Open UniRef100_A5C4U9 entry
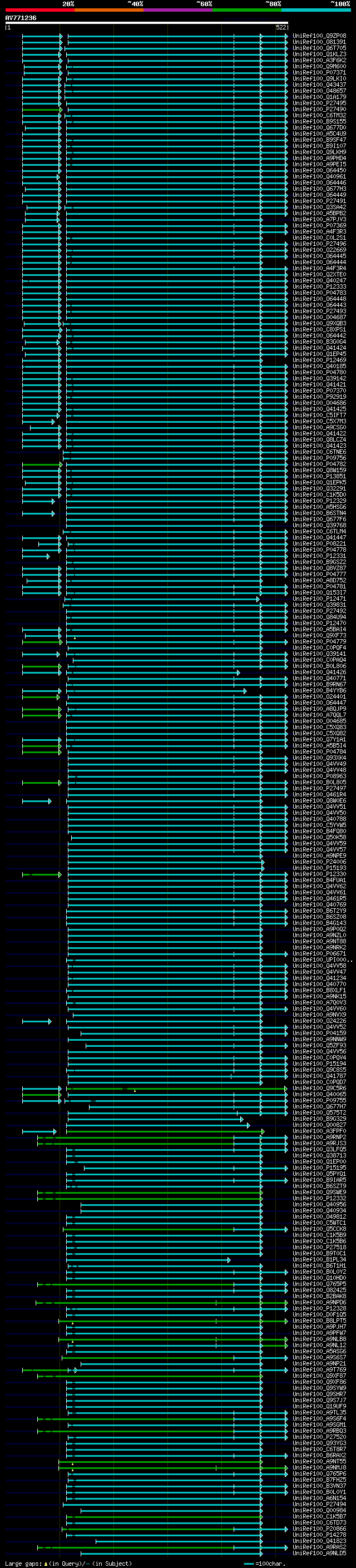 tap(319, 134)
